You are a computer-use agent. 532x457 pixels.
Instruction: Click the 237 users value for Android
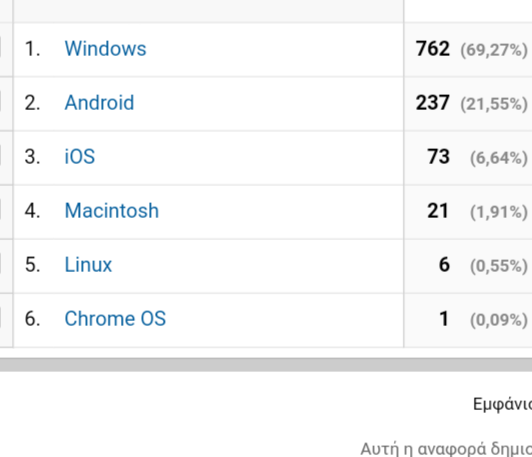click(x=433, y=102)
